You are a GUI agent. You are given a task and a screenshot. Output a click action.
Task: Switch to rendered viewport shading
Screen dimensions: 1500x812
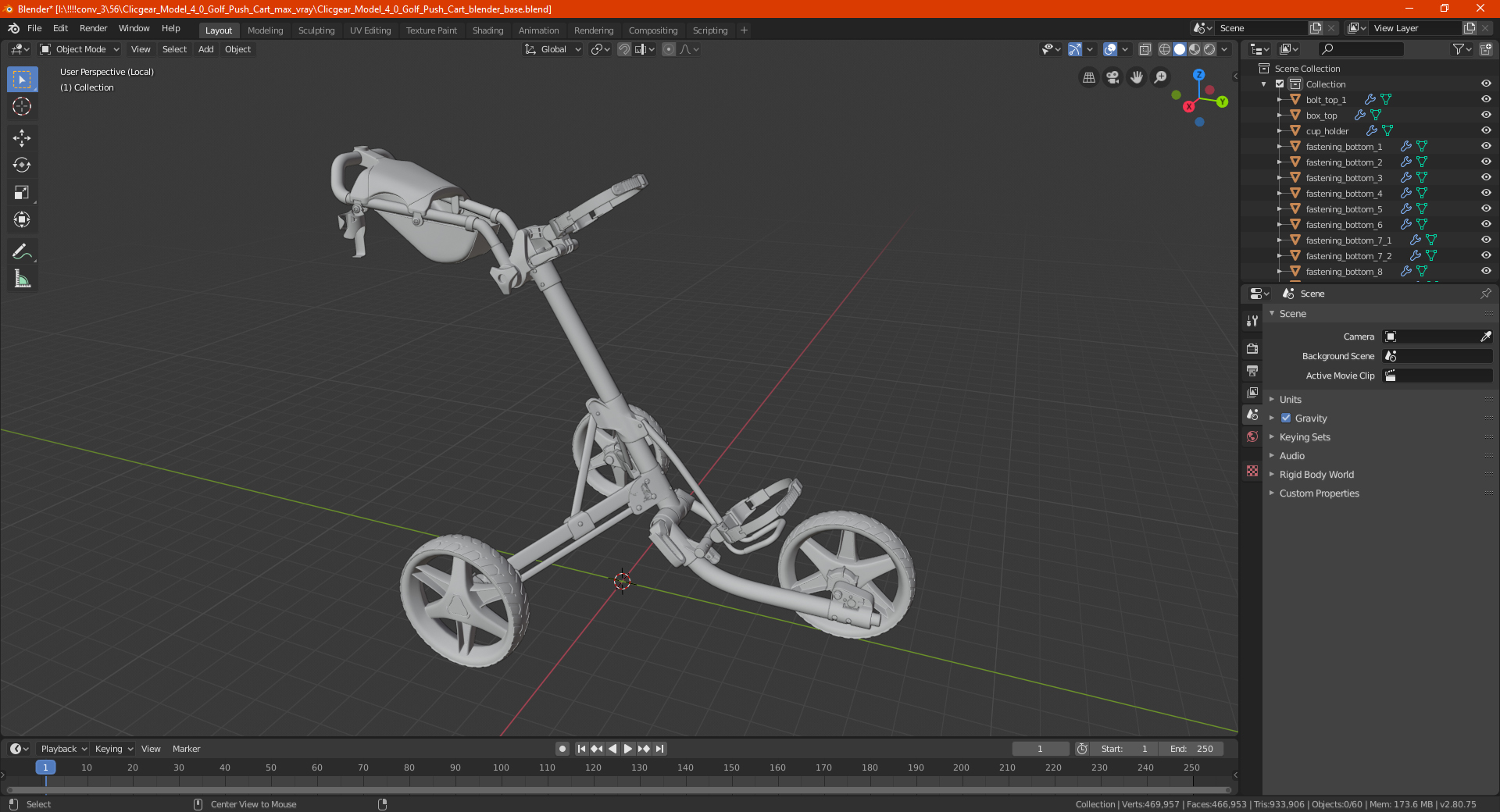point(1209,49)
